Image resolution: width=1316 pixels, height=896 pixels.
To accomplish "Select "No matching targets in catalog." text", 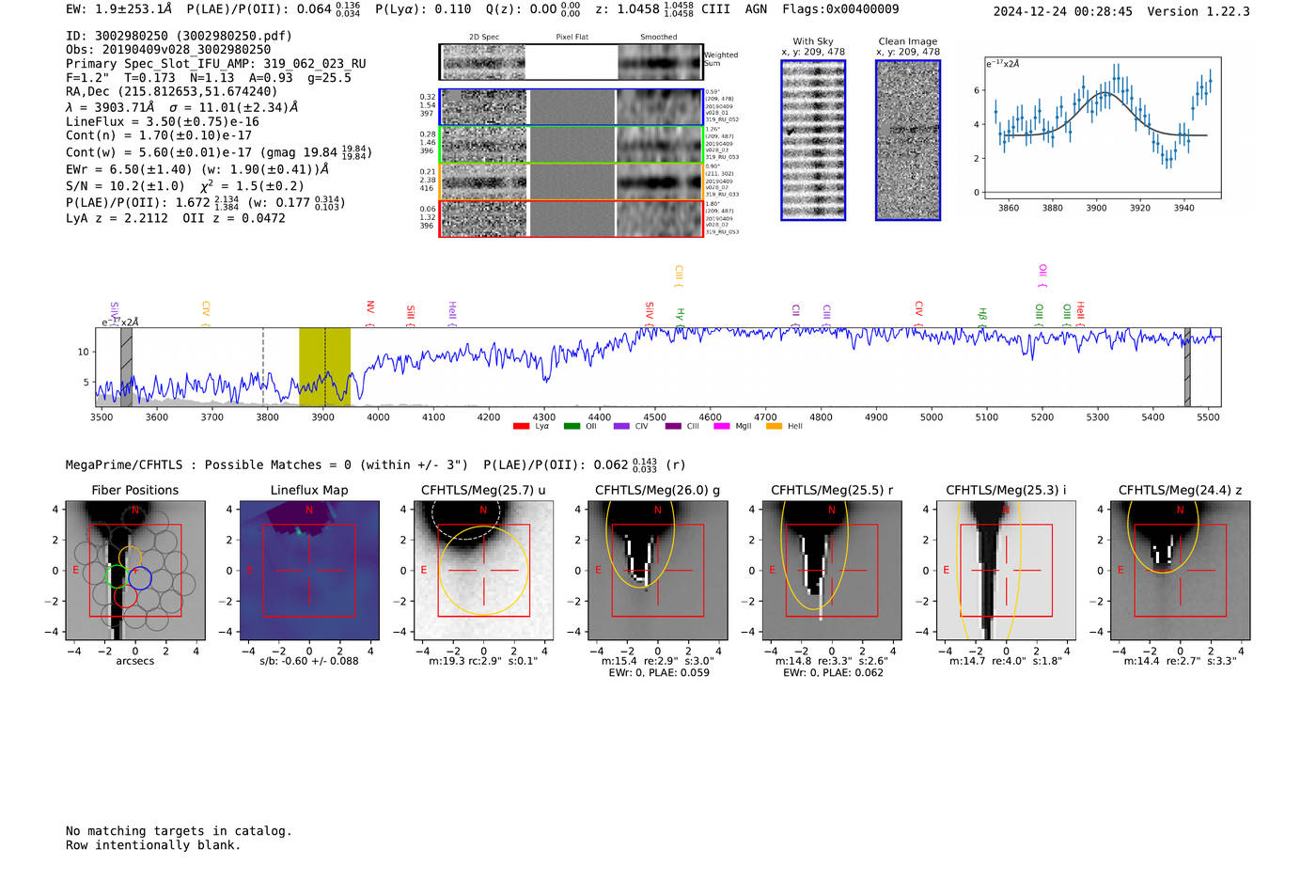I will point(179,831).
